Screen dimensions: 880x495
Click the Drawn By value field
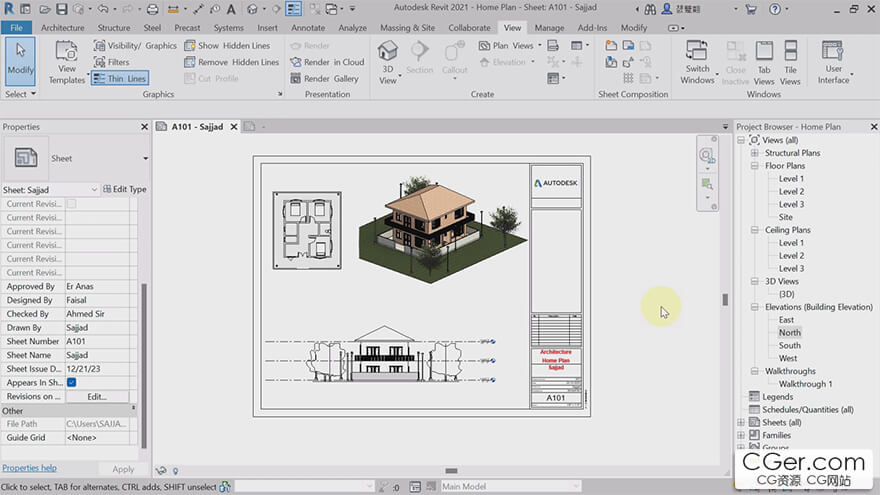[x=97, y=327]
